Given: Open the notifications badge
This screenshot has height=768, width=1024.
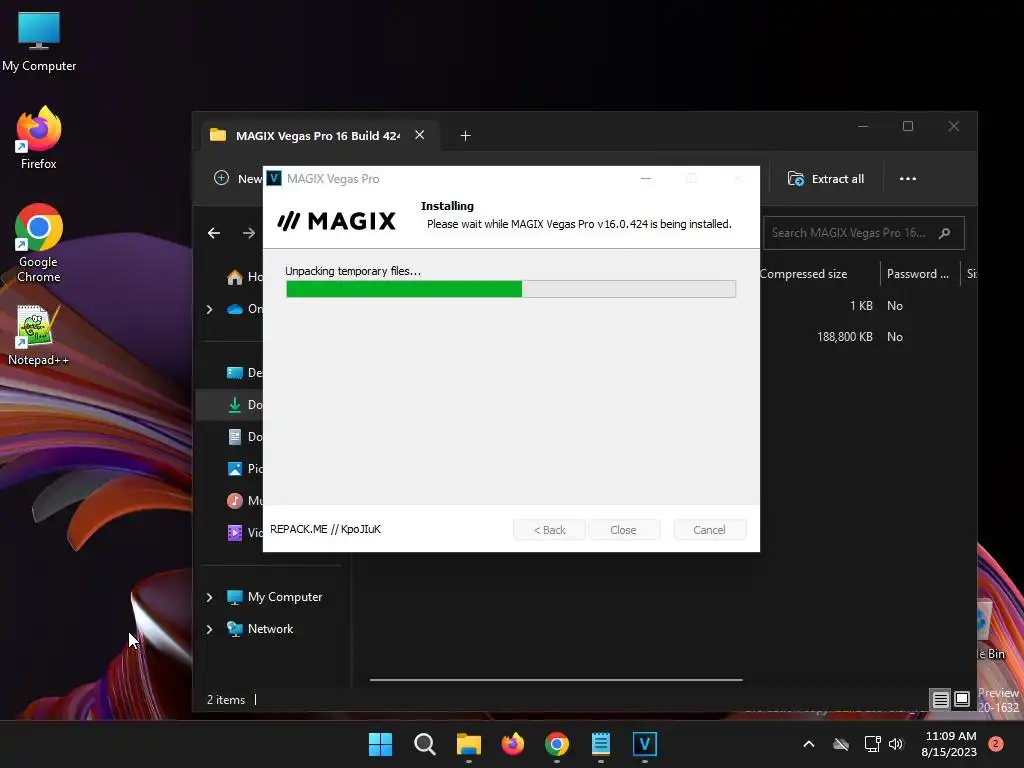Looking at the screenshot, I should [x=996, y=744].
